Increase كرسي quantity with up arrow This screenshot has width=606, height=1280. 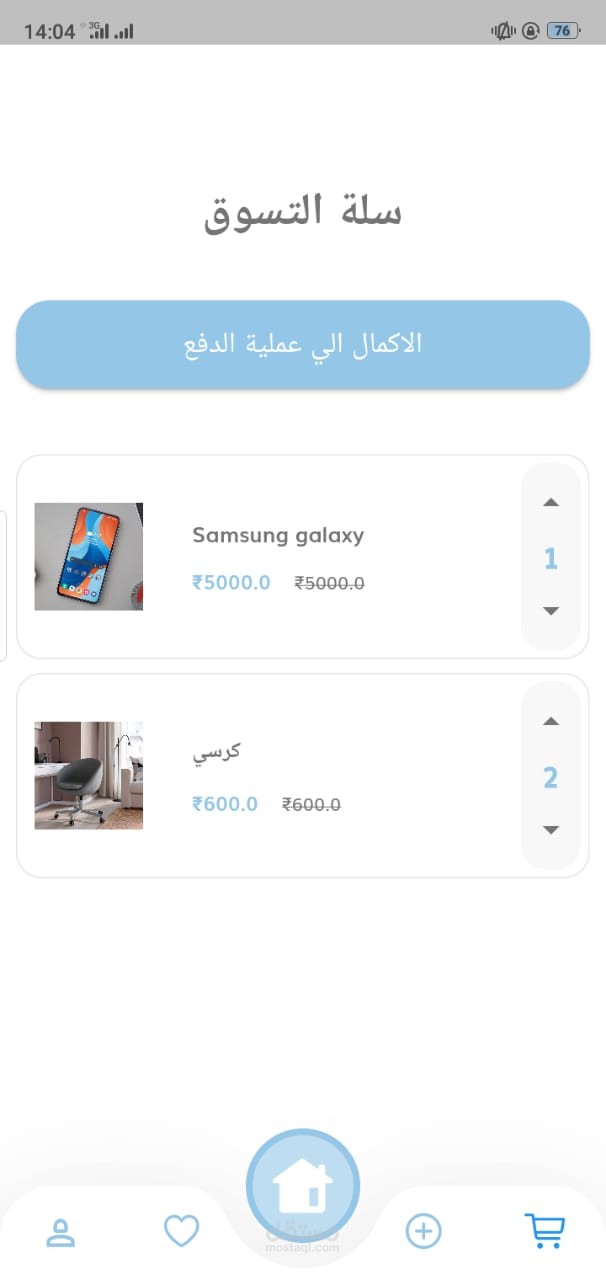coord(551,722)
